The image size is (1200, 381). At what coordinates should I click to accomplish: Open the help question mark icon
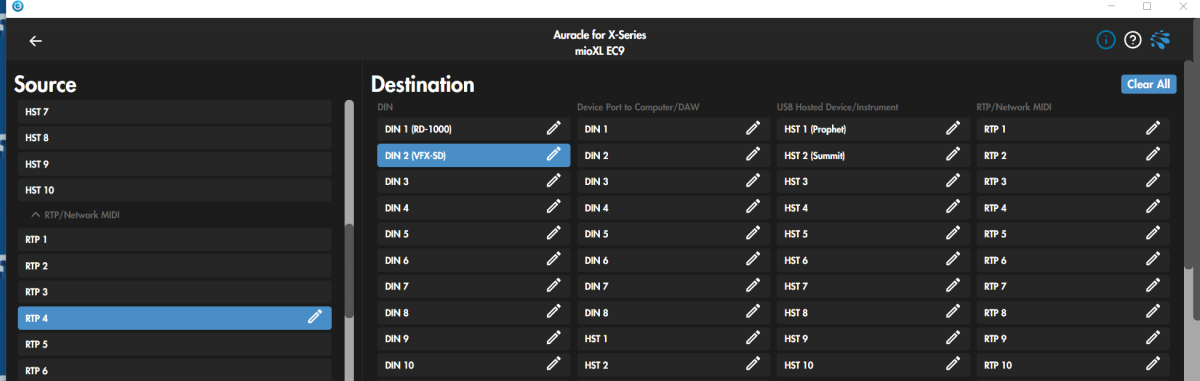pos(1133,40)
